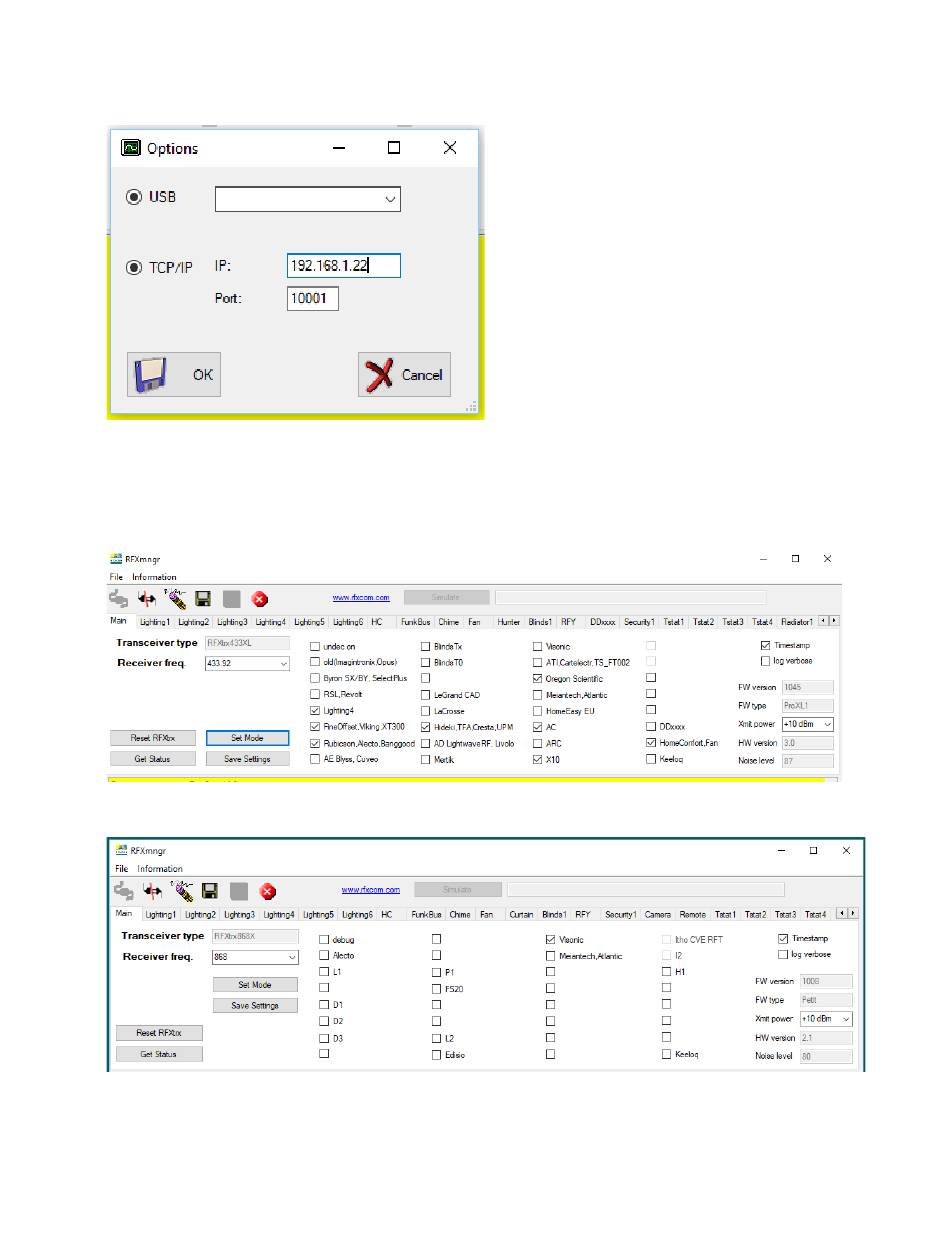Click Get Status button in RFXtrx433XL window

(153, 759)
